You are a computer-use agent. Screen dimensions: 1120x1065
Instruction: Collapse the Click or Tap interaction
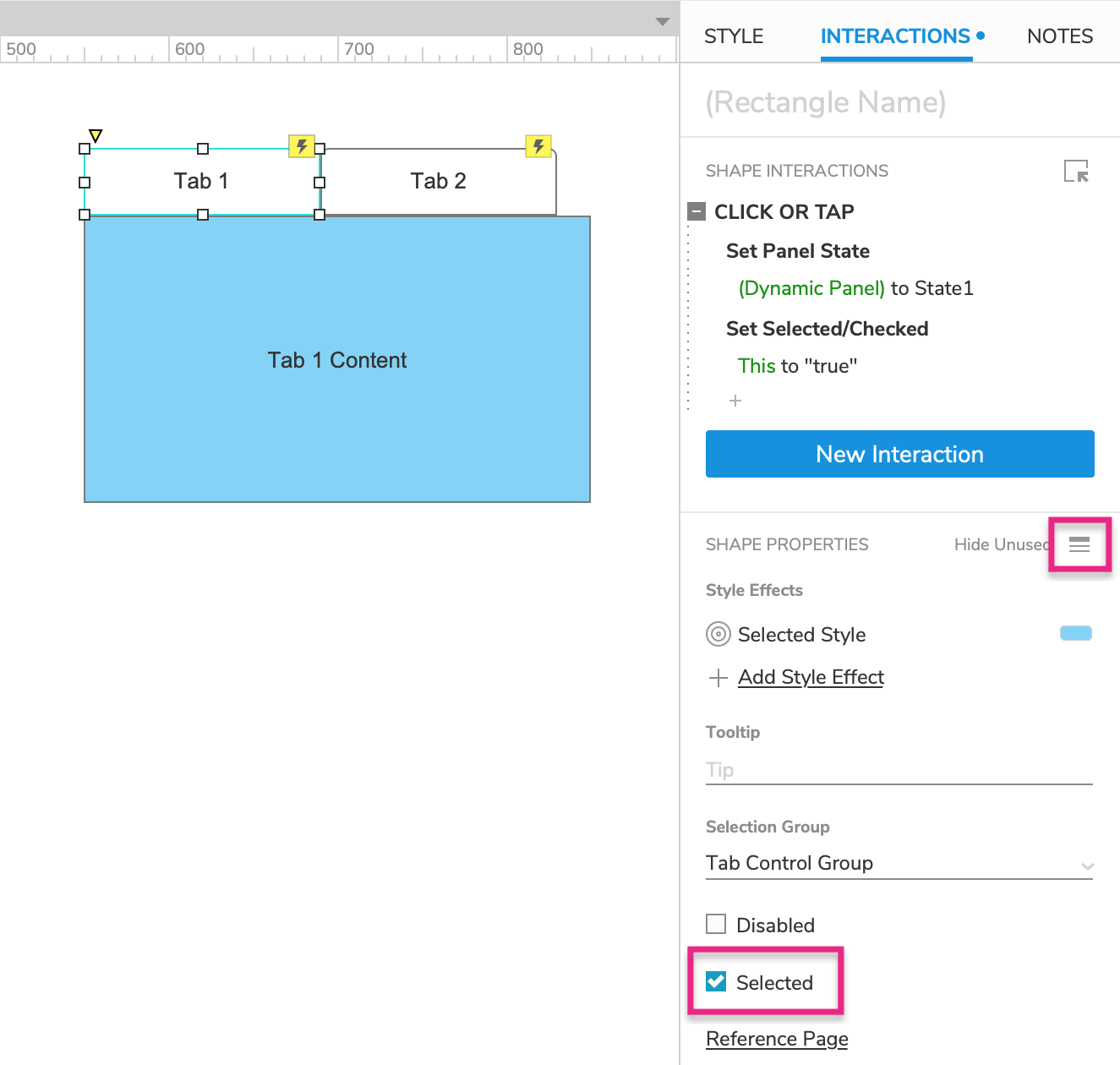pos(697,211)
